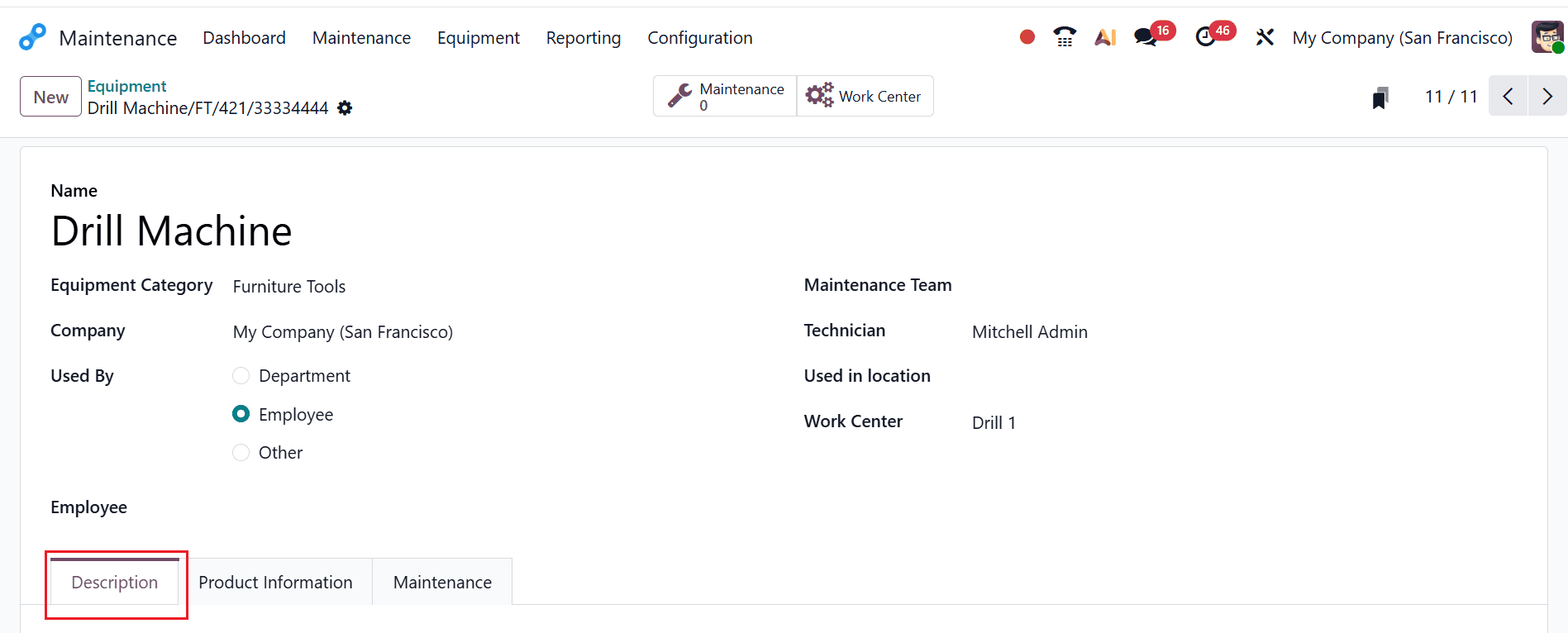Open Maintenance 0 smart button
1568x633 pixels.
pyautogui.click(x=725, y=96)
